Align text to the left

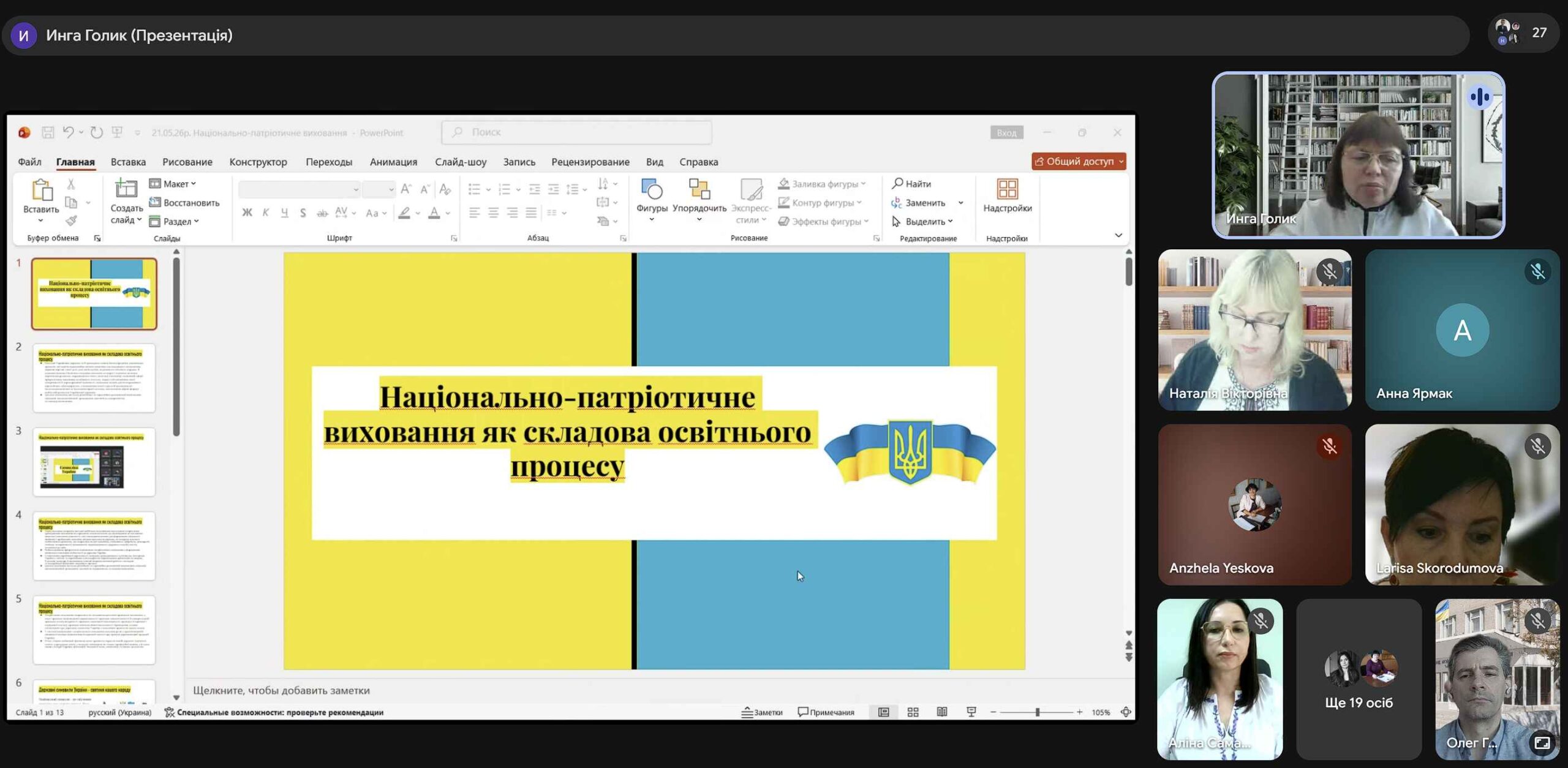[475, 213]
